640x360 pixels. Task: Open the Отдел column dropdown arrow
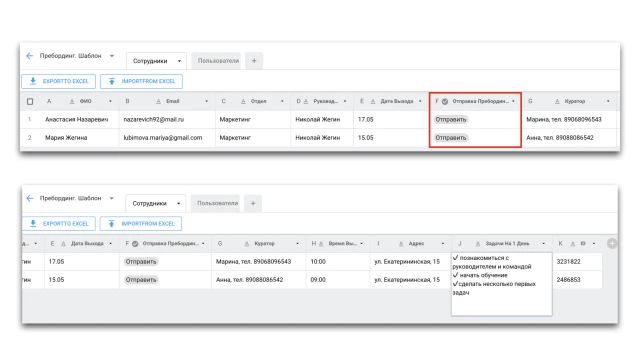point(282,101)
